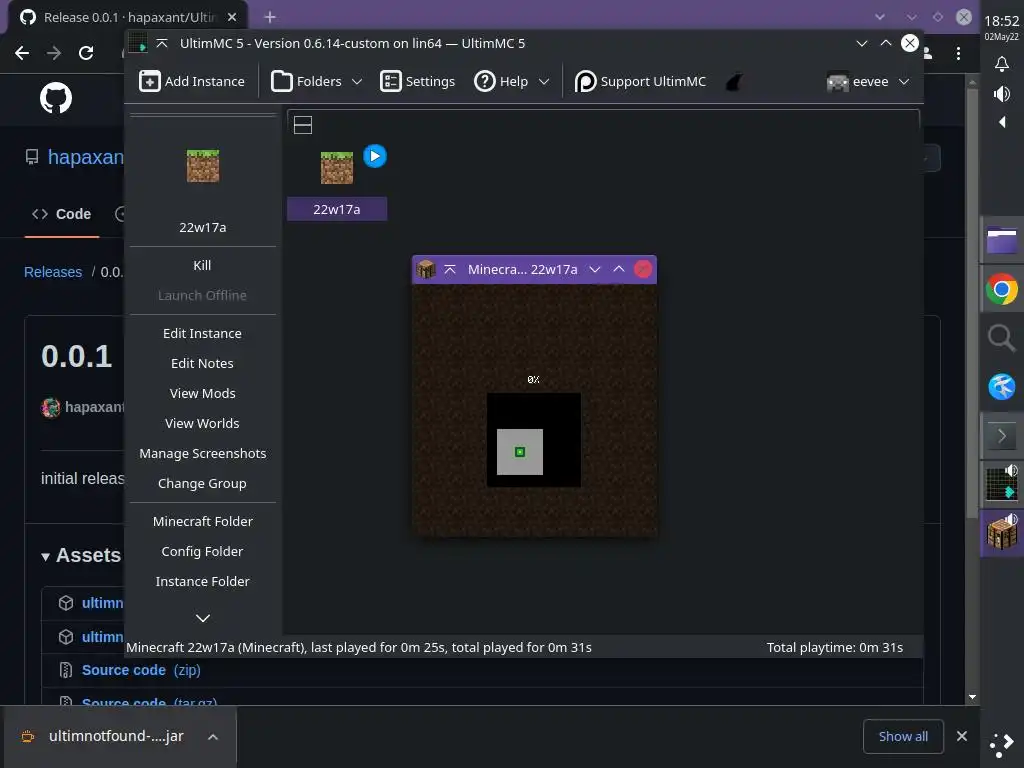Open Manage Screenshots

coord(202,453)
